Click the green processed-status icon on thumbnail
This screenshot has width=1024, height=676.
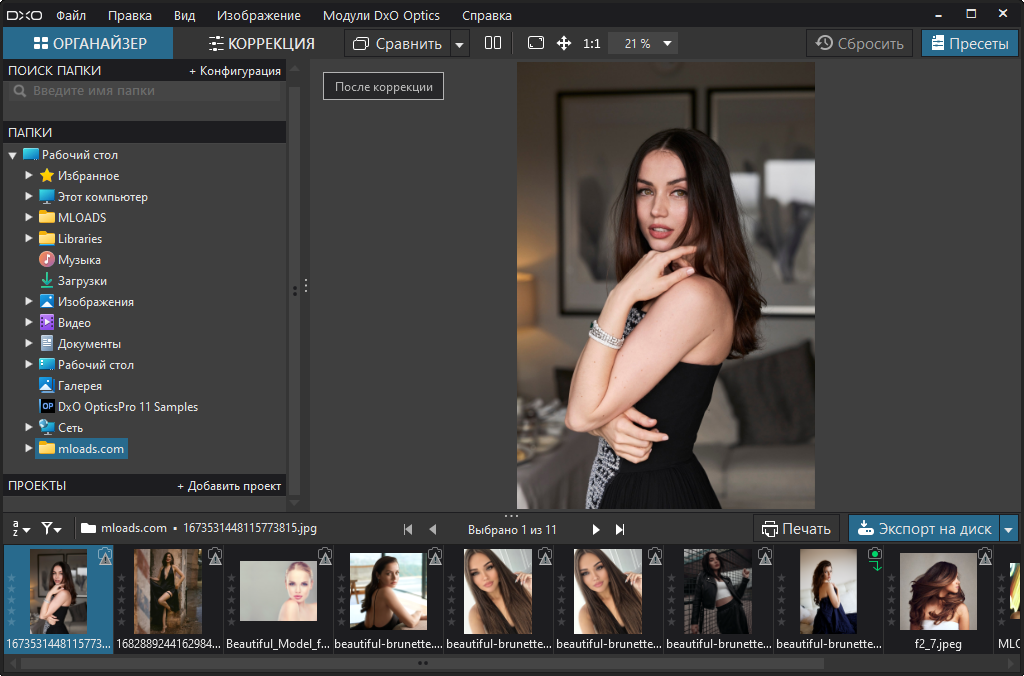point(875,558)
